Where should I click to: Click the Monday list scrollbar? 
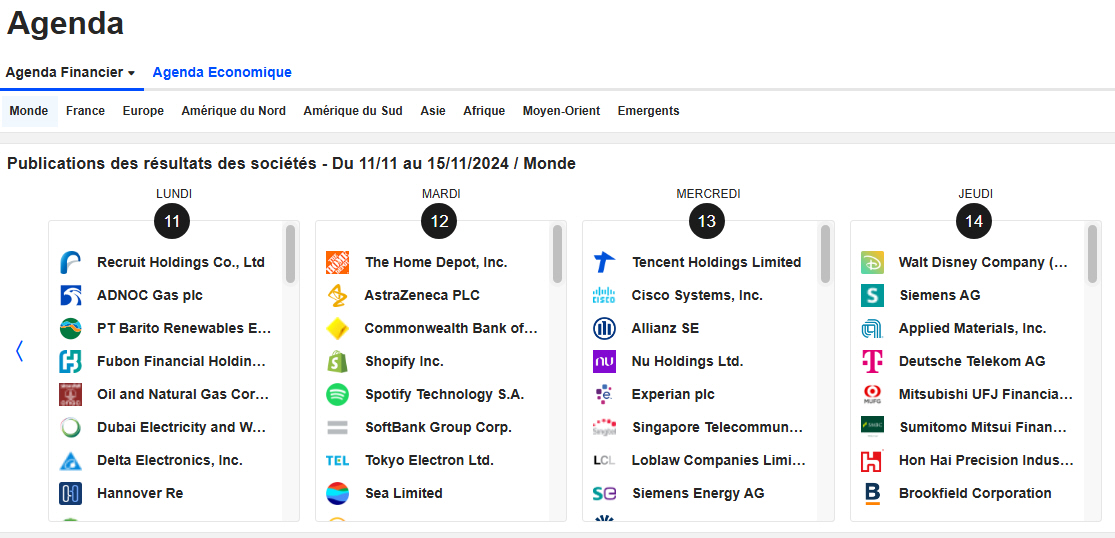click(290, 255)
